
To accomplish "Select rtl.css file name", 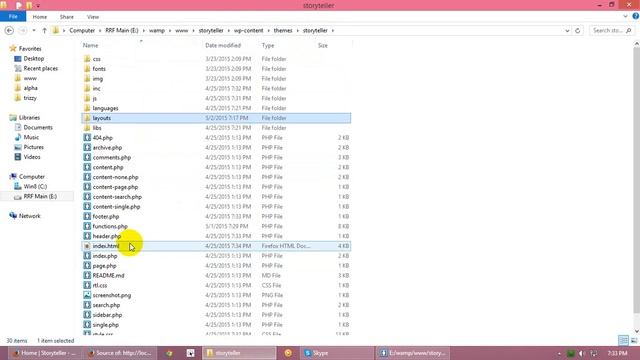I will tap(100, 285).
